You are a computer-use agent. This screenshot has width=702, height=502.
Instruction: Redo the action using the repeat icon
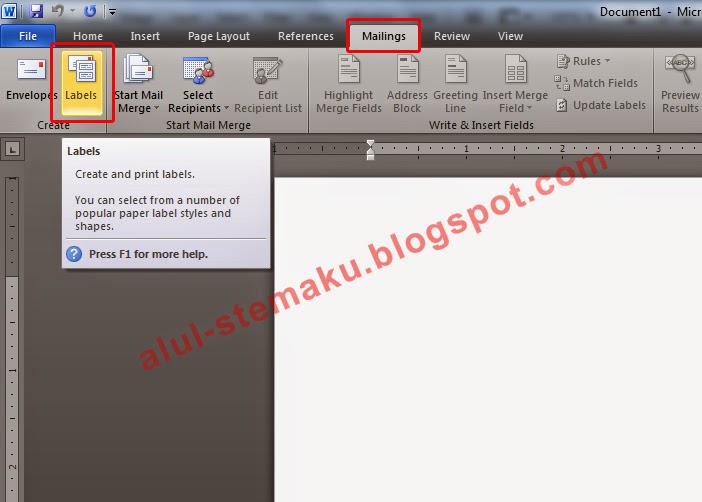click(90, 11)
